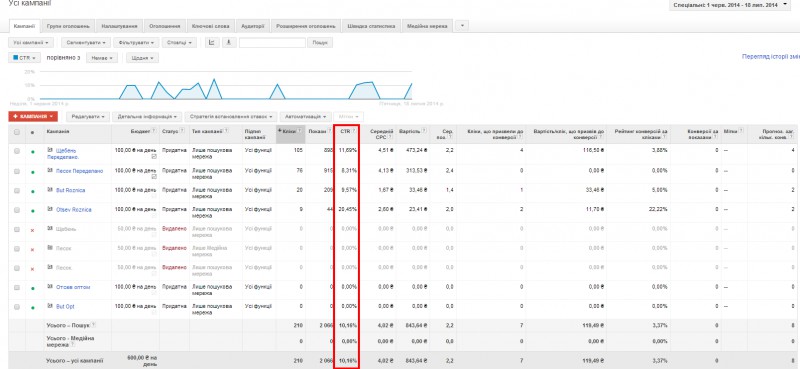Click budget edit icon in Песок Переделано row
The height and width of the screenshot is (369, 800).
pyautogui.click(x=154, y=176)
